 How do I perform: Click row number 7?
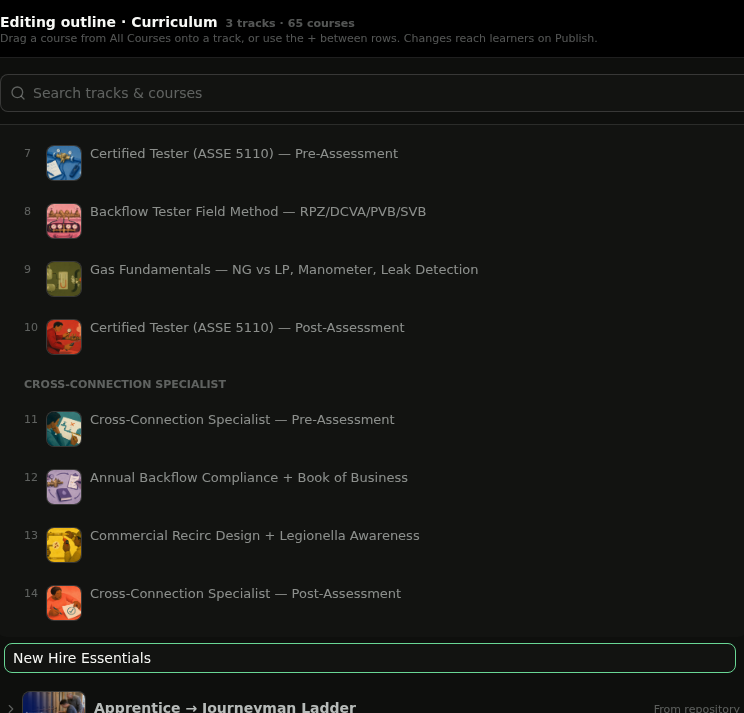tap(28, 153)
